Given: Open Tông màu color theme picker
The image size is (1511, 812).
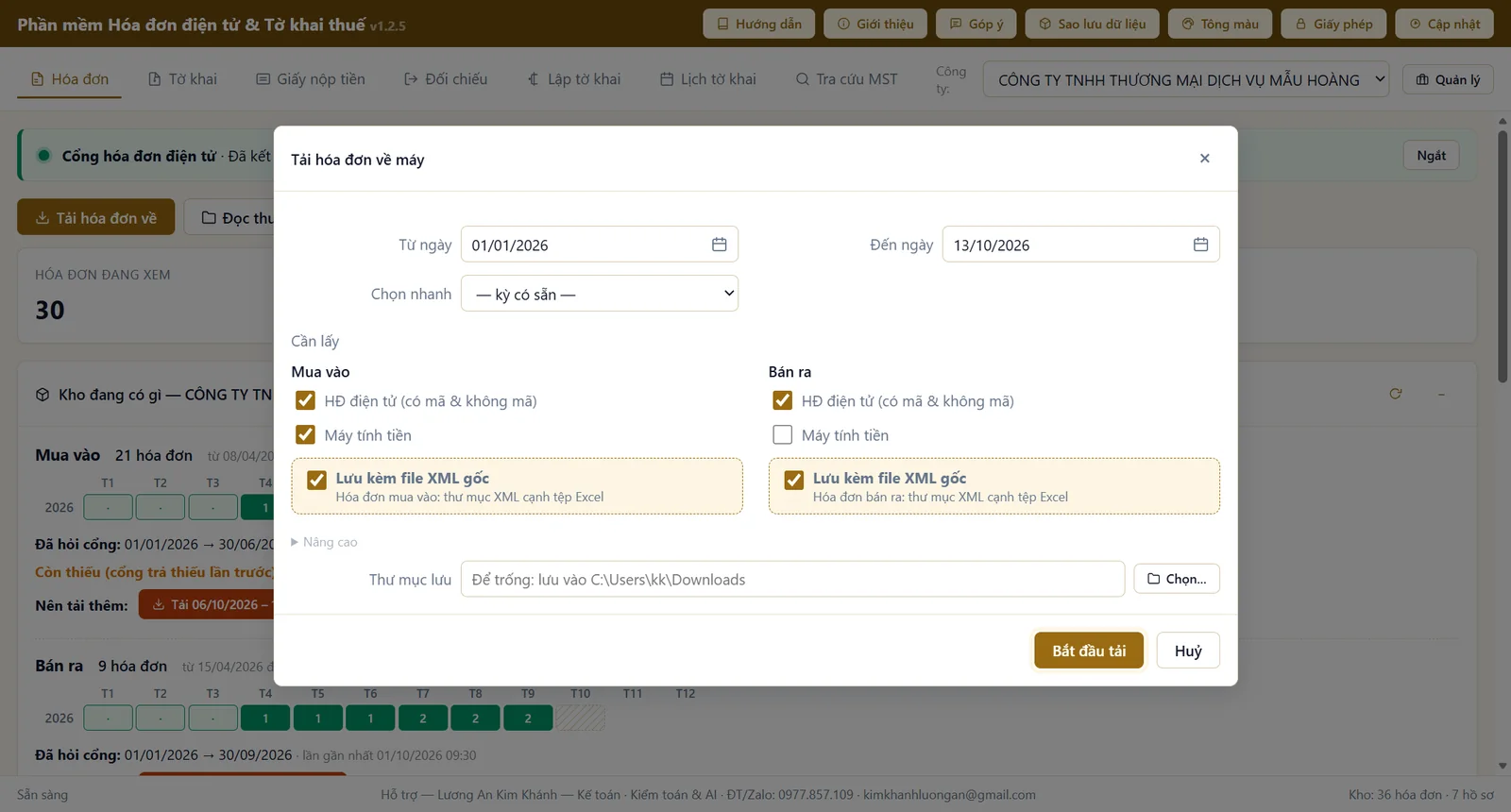Looking at the screenshot, I should (1220, 24).
